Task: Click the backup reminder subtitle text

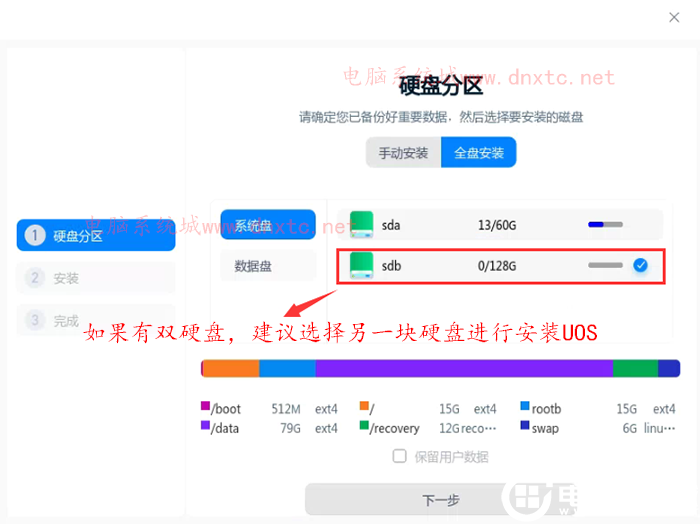Action: 441,117
